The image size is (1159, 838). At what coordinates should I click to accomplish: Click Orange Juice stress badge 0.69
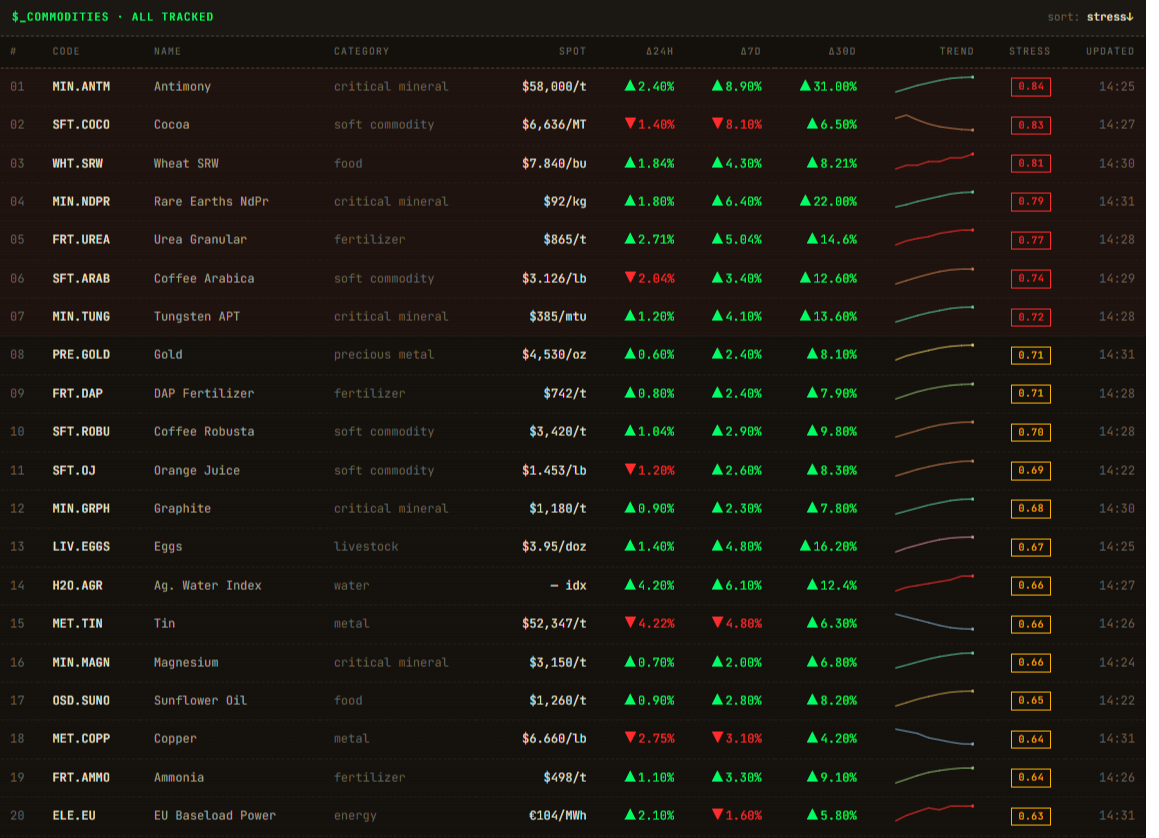(x=1030, y=470)
